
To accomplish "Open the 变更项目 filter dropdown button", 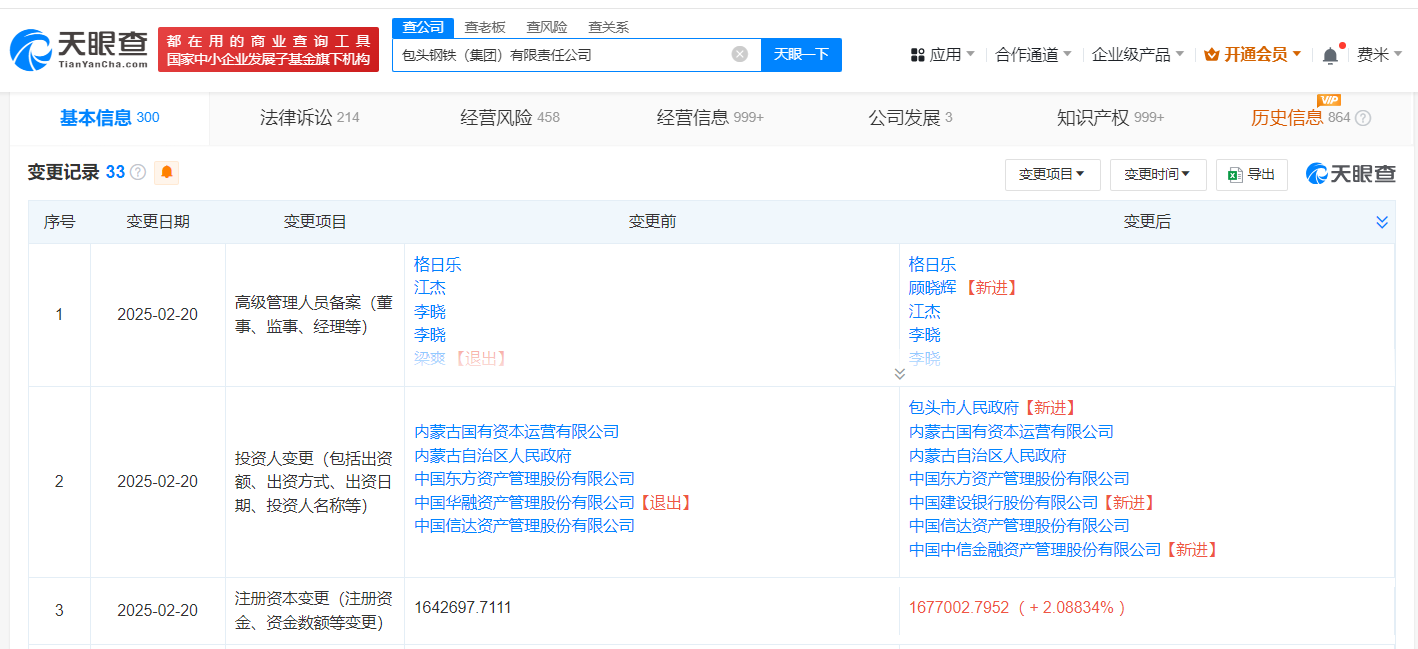I will (1052, 174).
